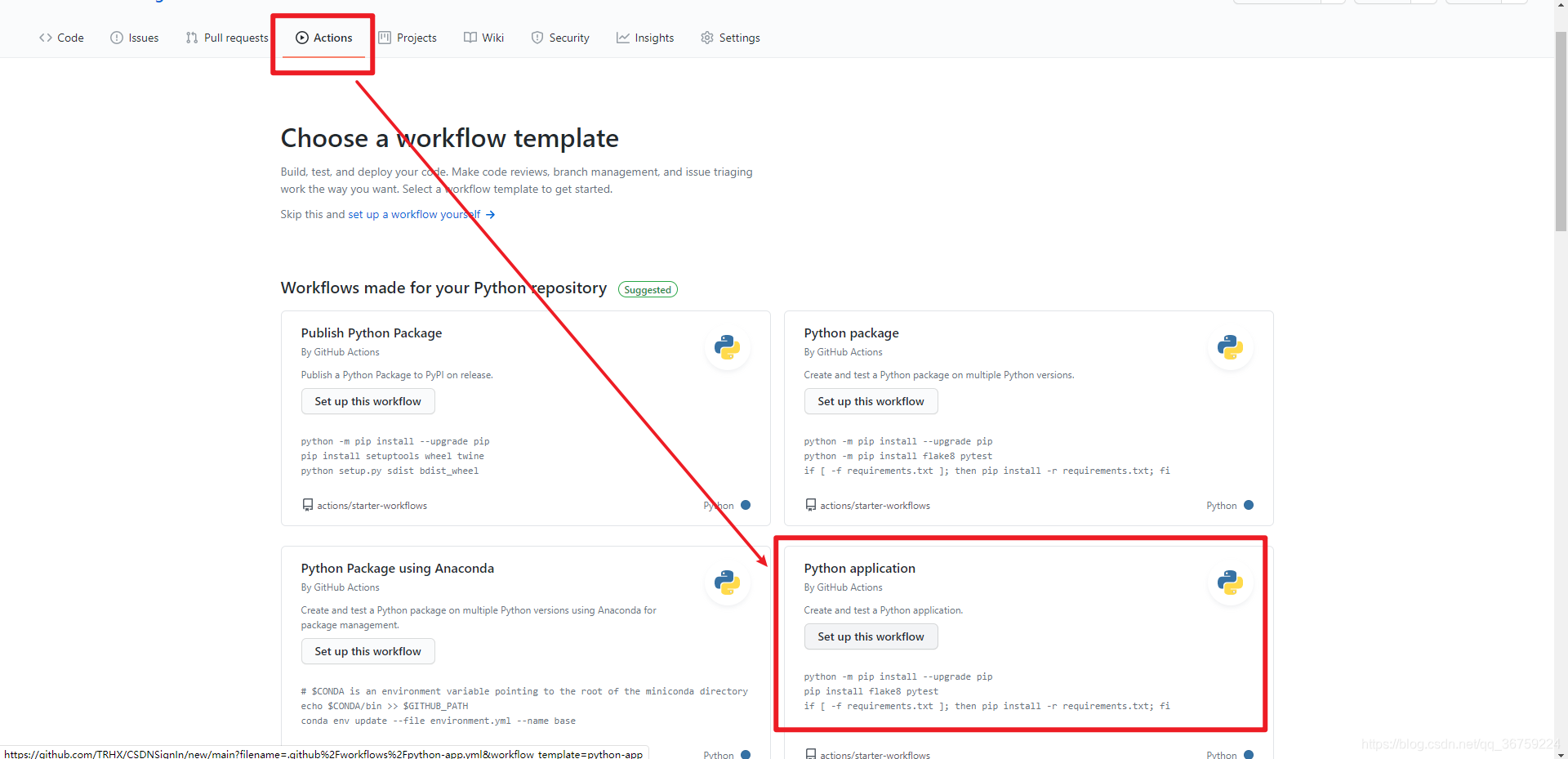The width and height of the screenshot is (1568, 759).
Task: Open Python Package using Anaconda title
Action: [x=398, y=568]
